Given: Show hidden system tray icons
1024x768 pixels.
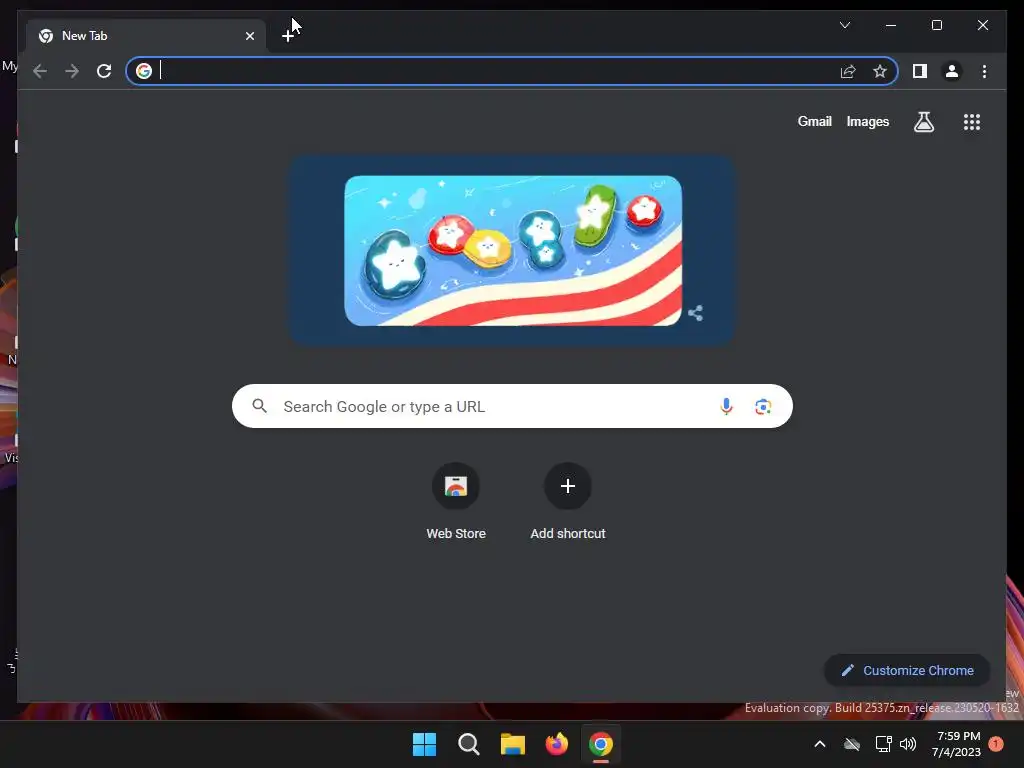Looking at the screenshot, I should click(x=820, y=744).
